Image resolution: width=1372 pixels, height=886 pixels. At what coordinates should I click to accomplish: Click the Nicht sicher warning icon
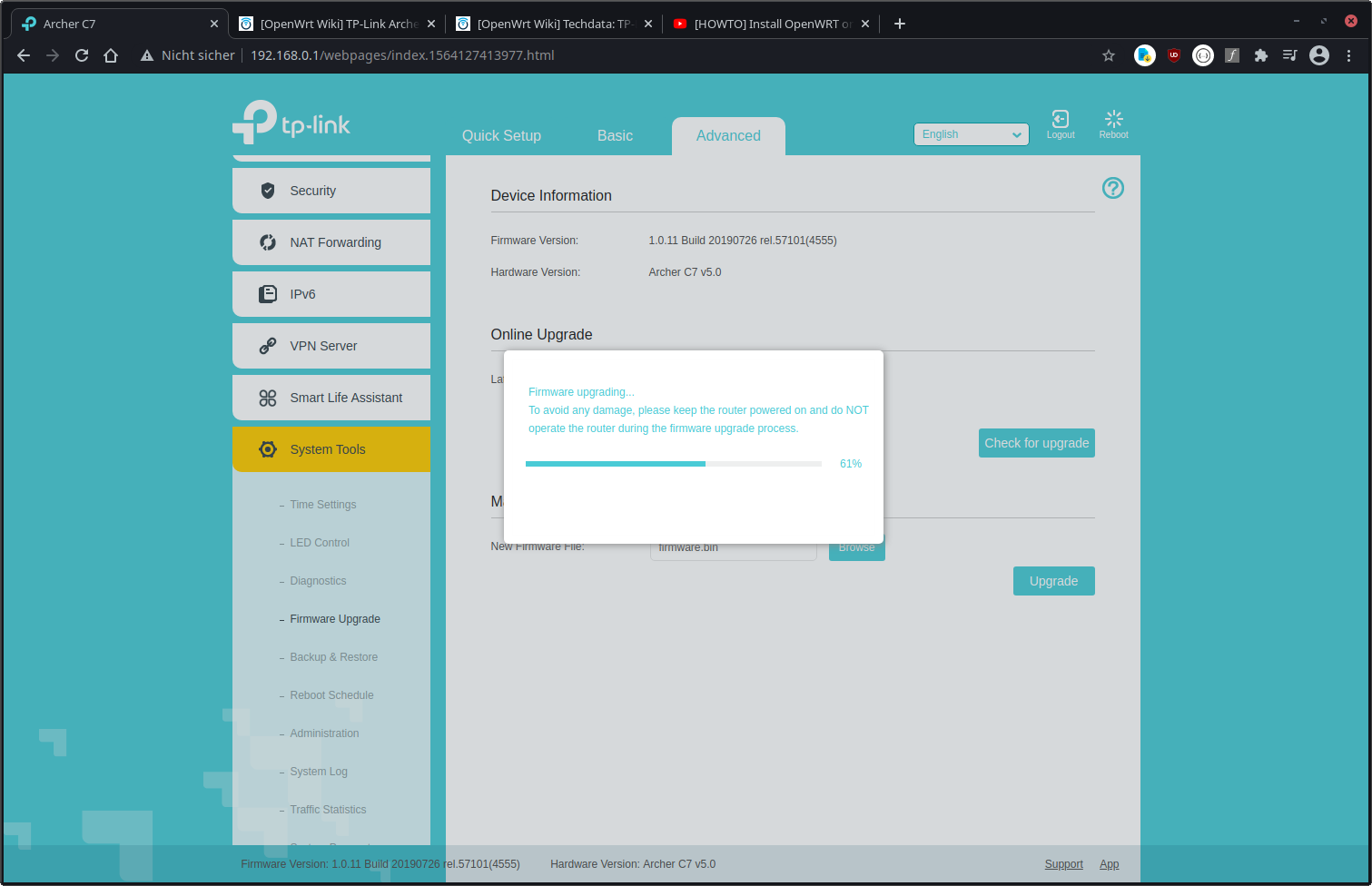coord(147,55)
